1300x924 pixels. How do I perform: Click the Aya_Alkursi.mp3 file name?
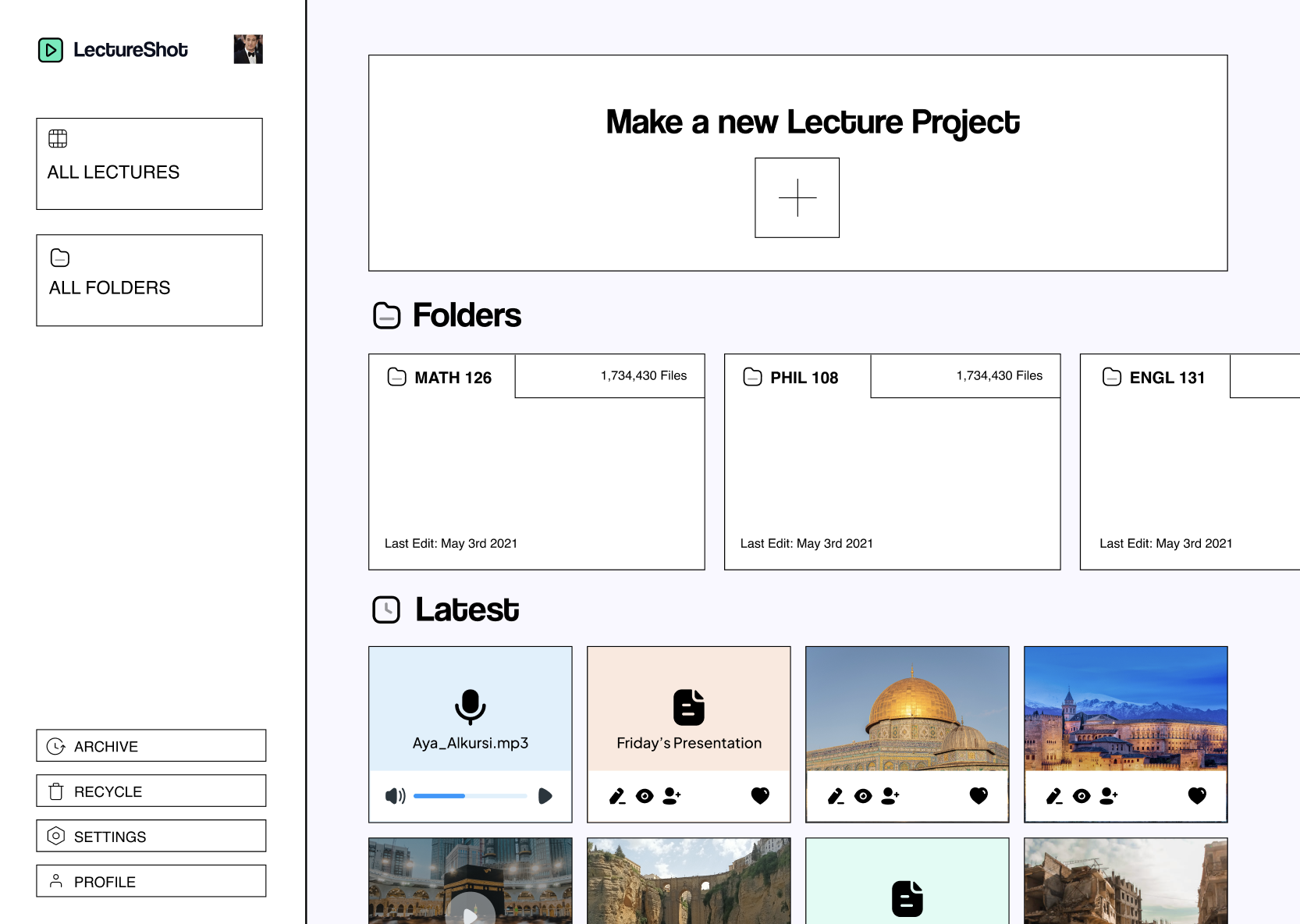(471, 743)
